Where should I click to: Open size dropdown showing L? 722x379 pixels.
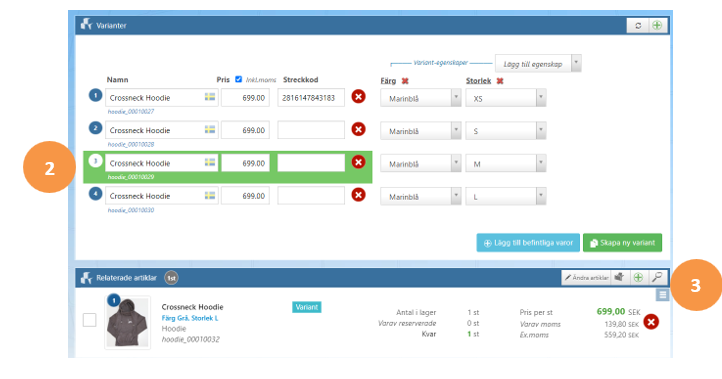click(x=506, y=197)
